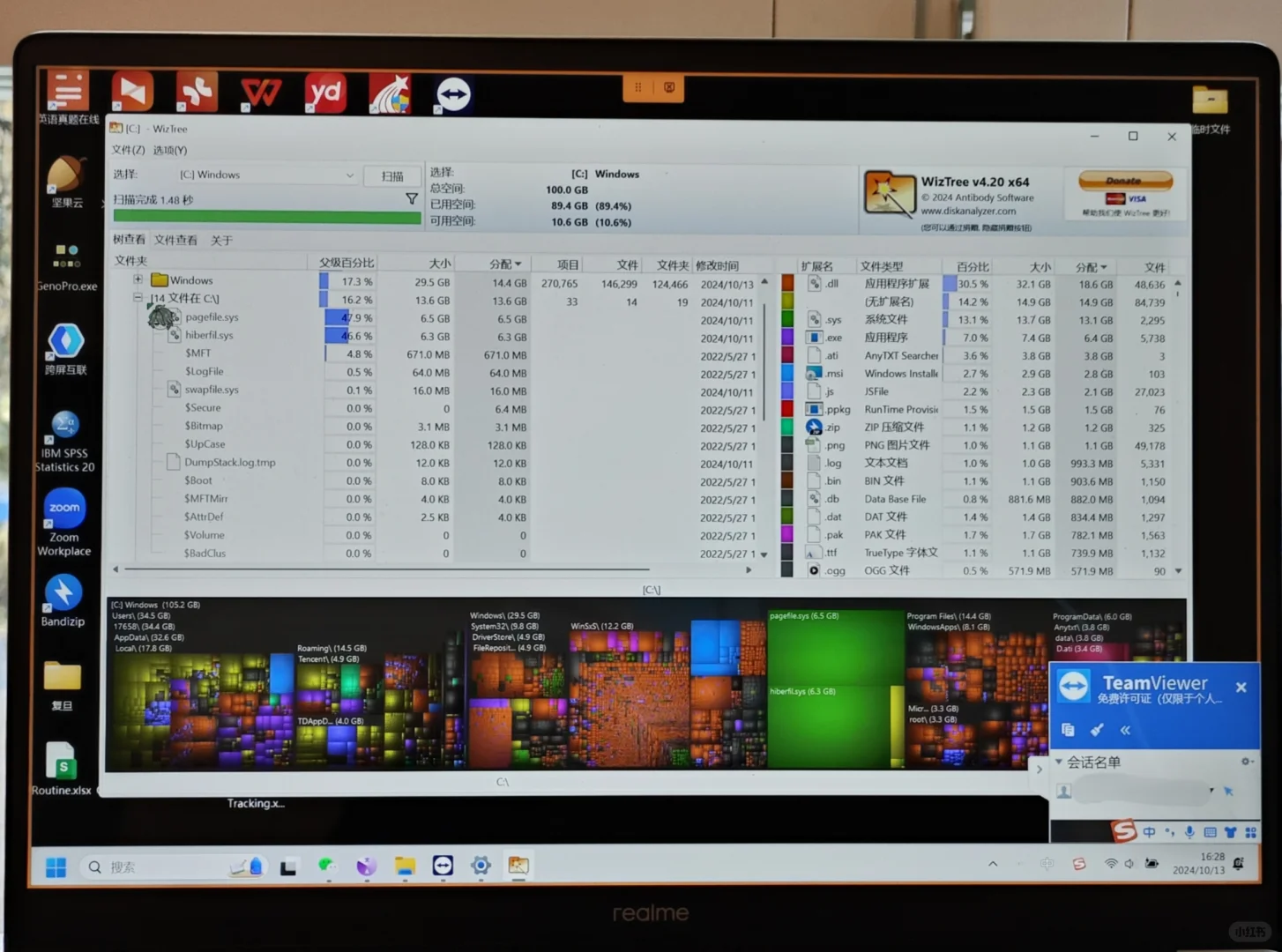Select the IBM SPSS Statistics 20 desktop icon

pos(65,442)
